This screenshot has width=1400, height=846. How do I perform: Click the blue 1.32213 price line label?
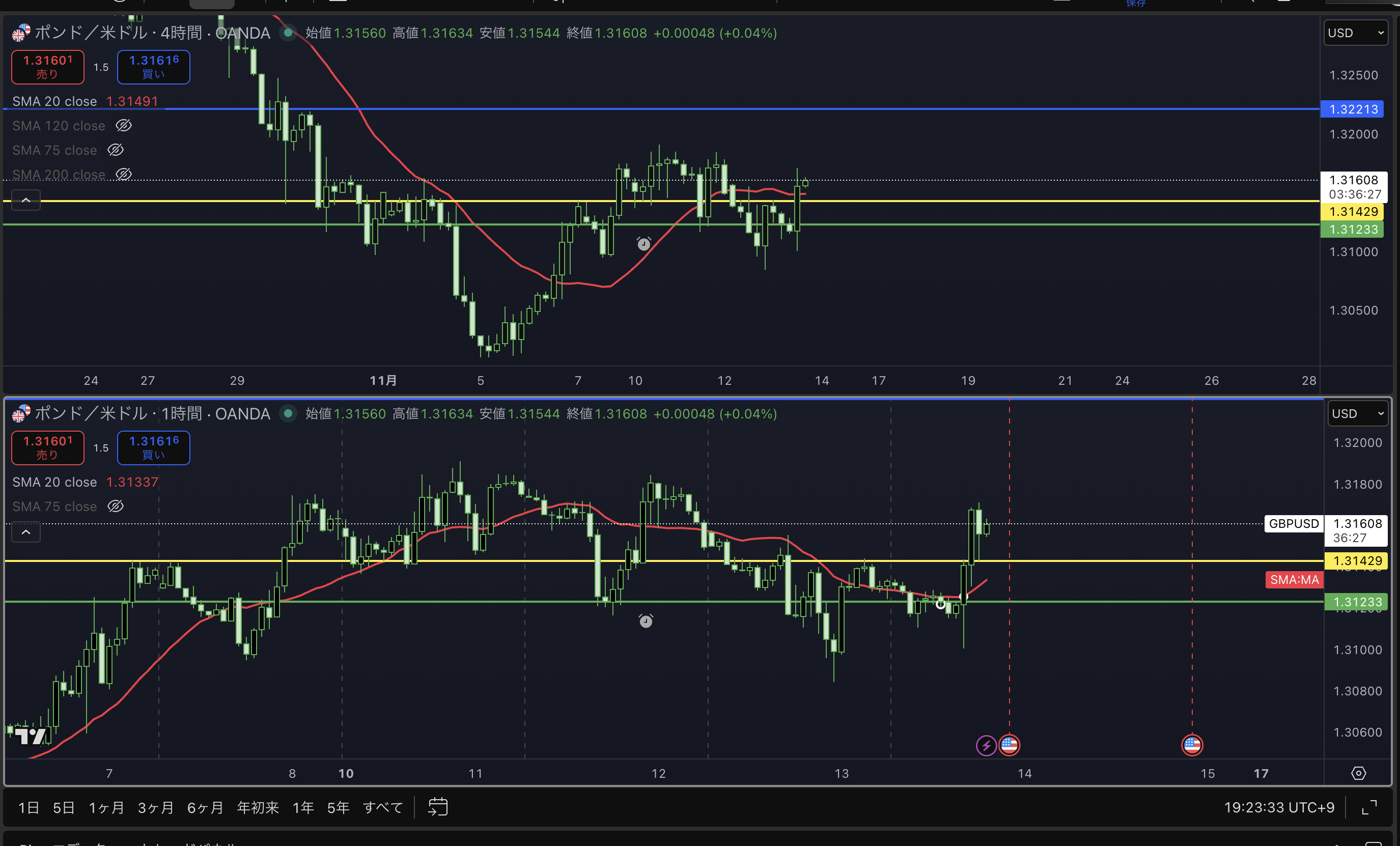point(1353,109)
